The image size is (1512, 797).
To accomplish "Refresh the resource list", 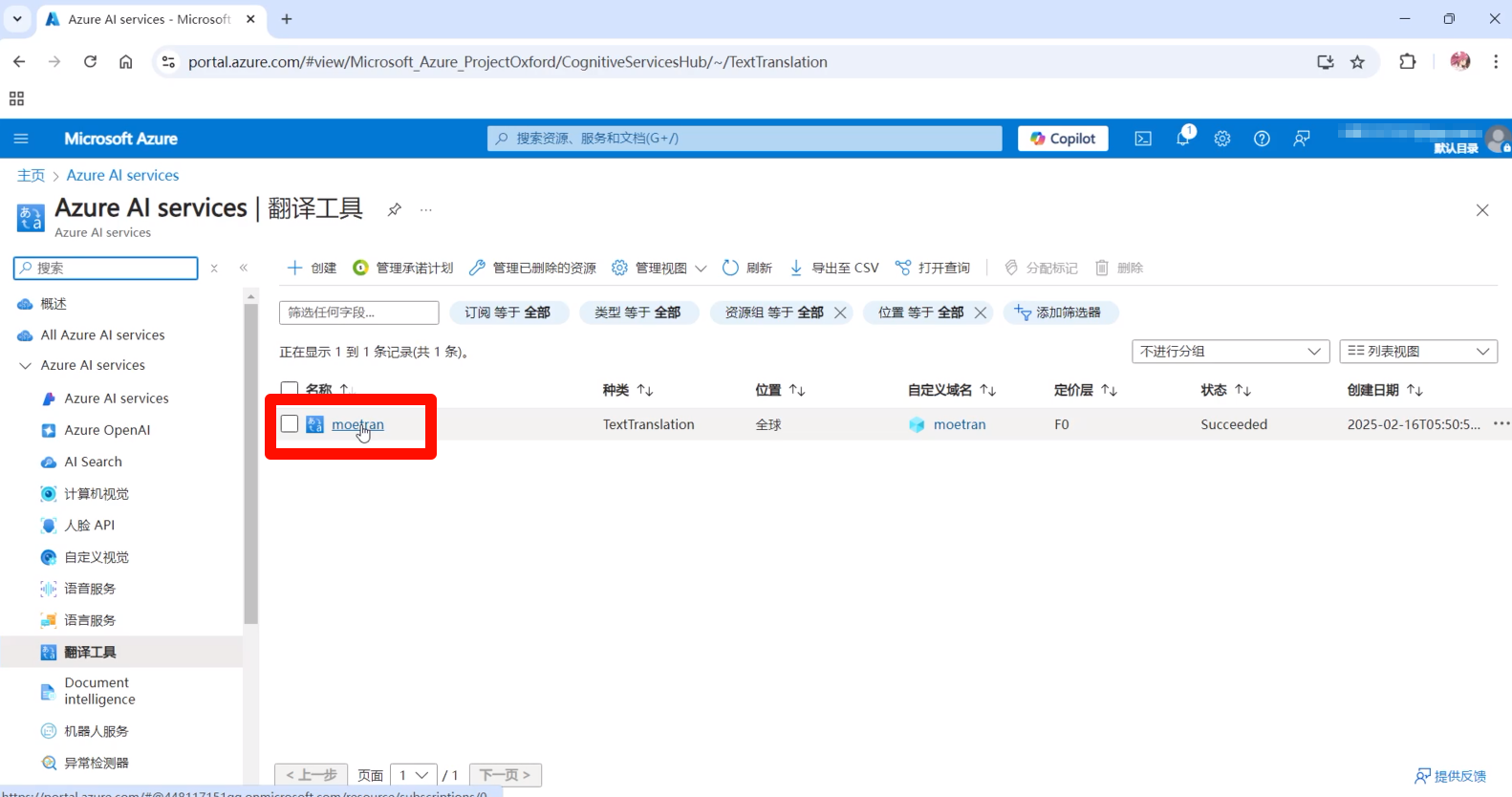I will (747, 268).
